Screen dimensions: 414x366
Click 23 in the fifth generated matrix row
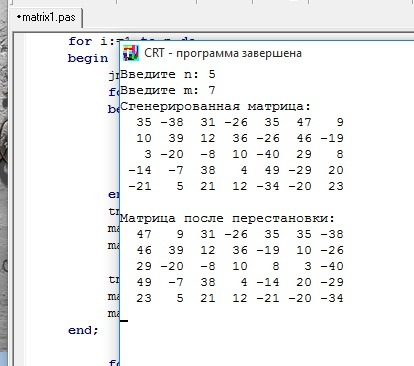[336, 186]
